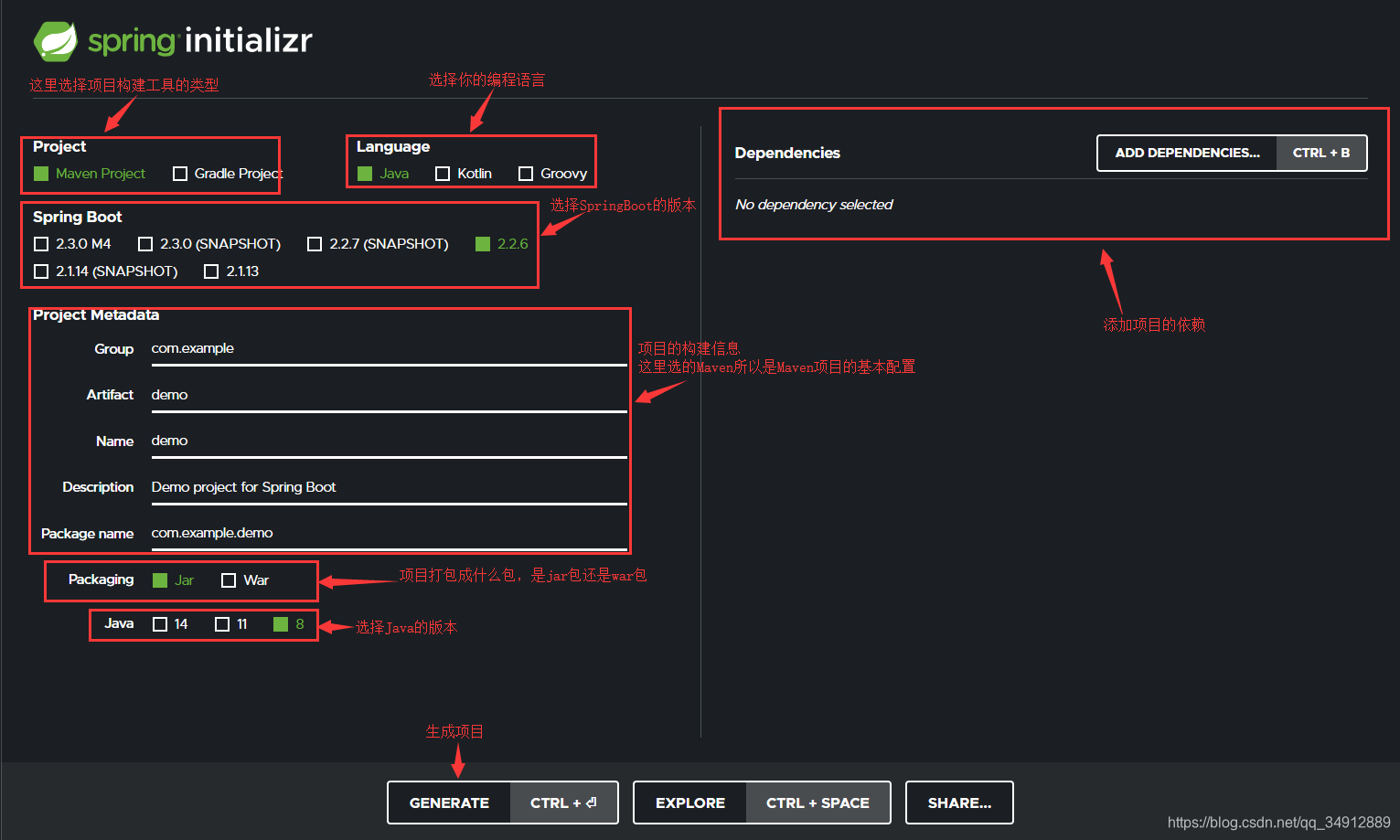Viewport: 1400px width, 840px height.
Task: Edit the Description field text
Action: [x=389, y=487]
